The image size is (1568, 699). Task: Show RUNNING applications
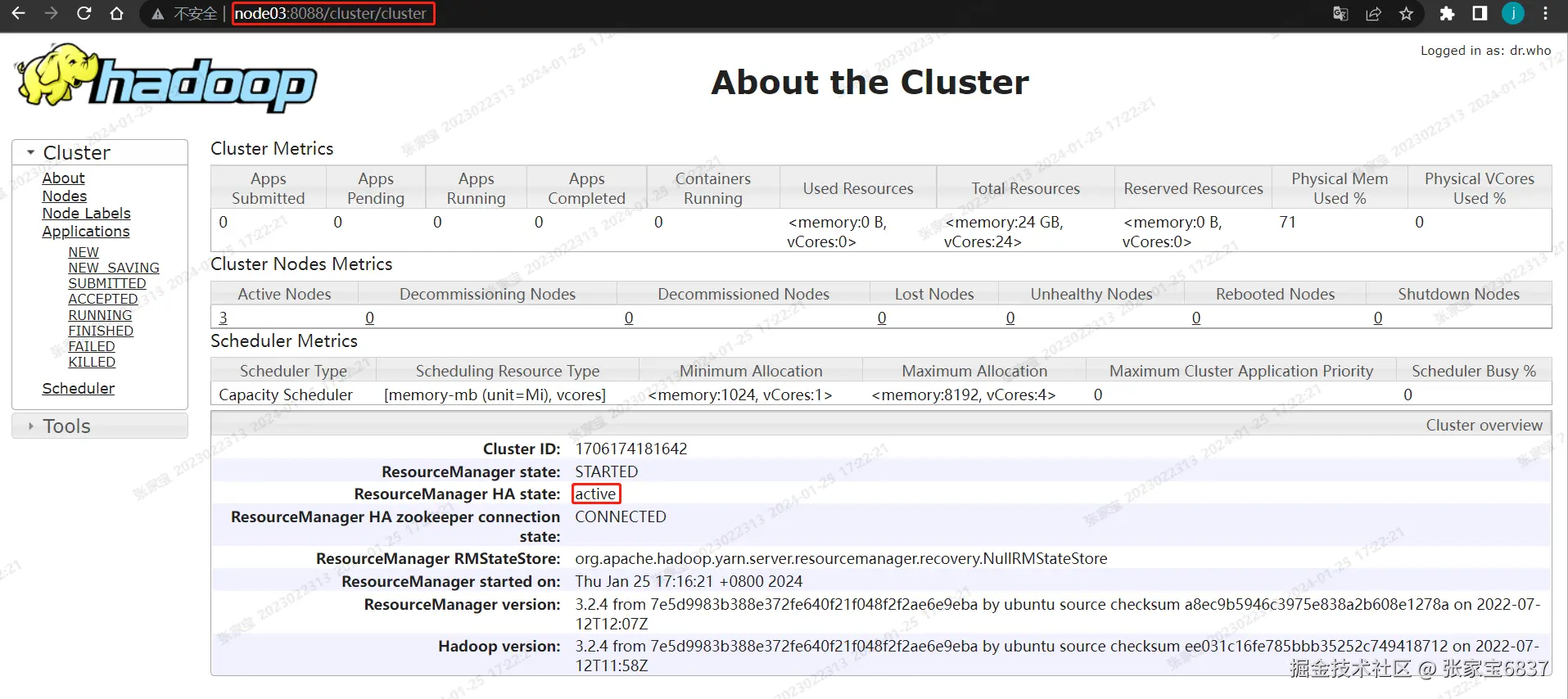pos(99,315)
